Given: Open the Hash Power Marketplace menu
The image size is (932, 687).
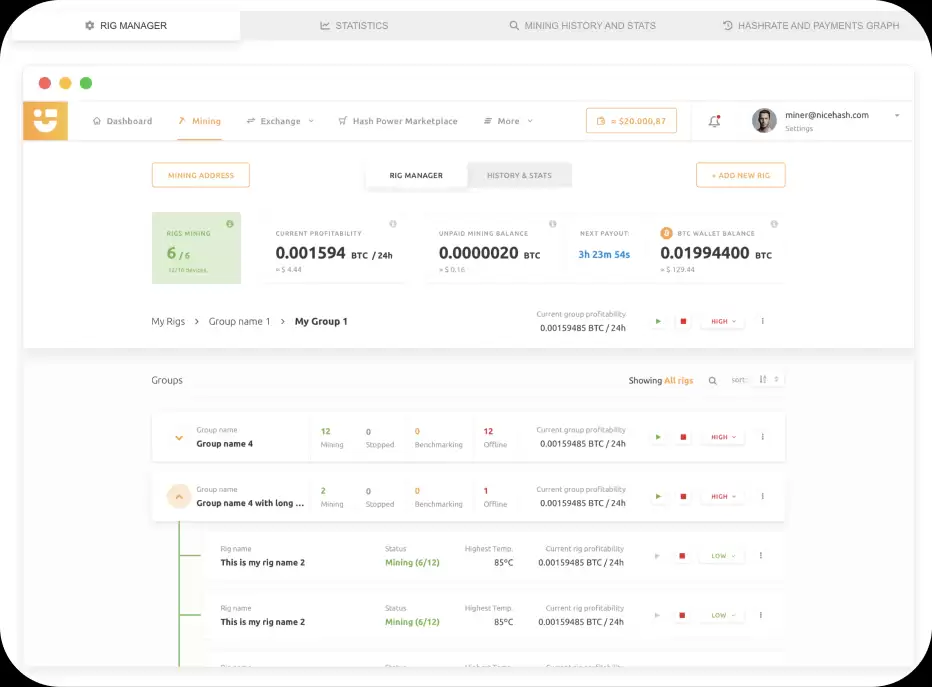Looking at the screenshot, I should (x=398, y=121).
